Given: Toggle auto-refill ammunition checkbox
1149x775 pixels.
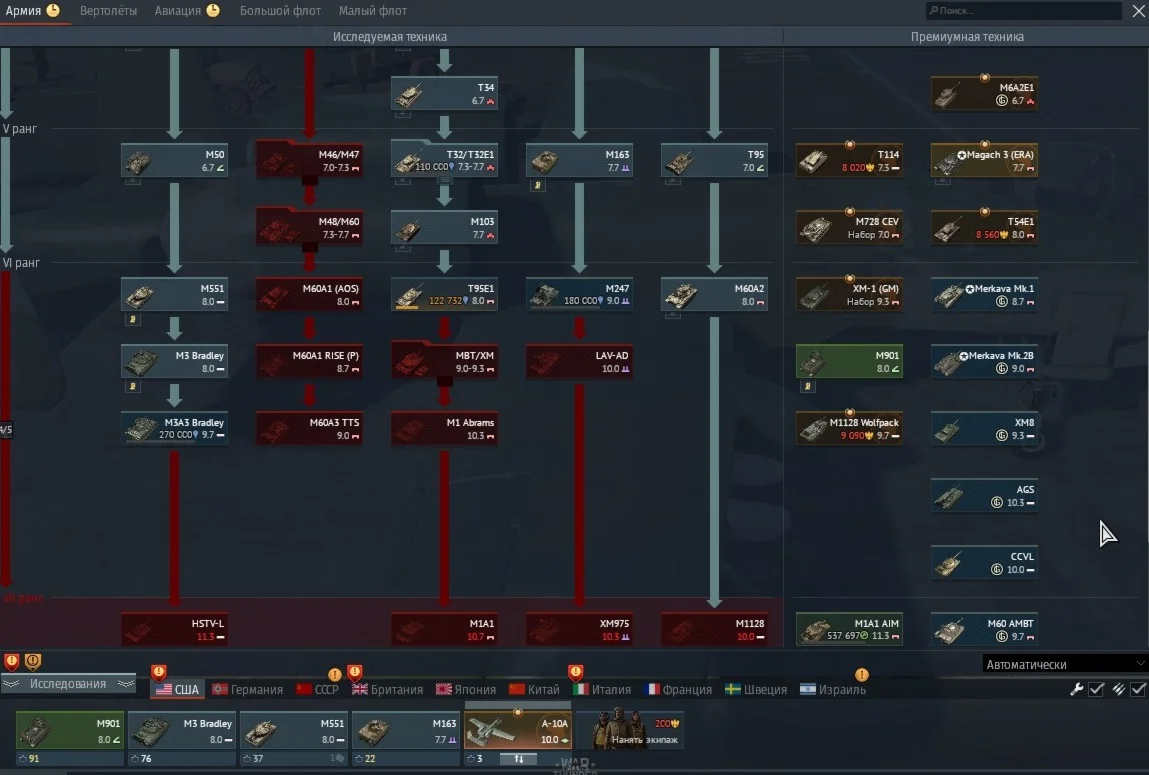Looking at the screenshot, I should click(x=1138, y=689).
